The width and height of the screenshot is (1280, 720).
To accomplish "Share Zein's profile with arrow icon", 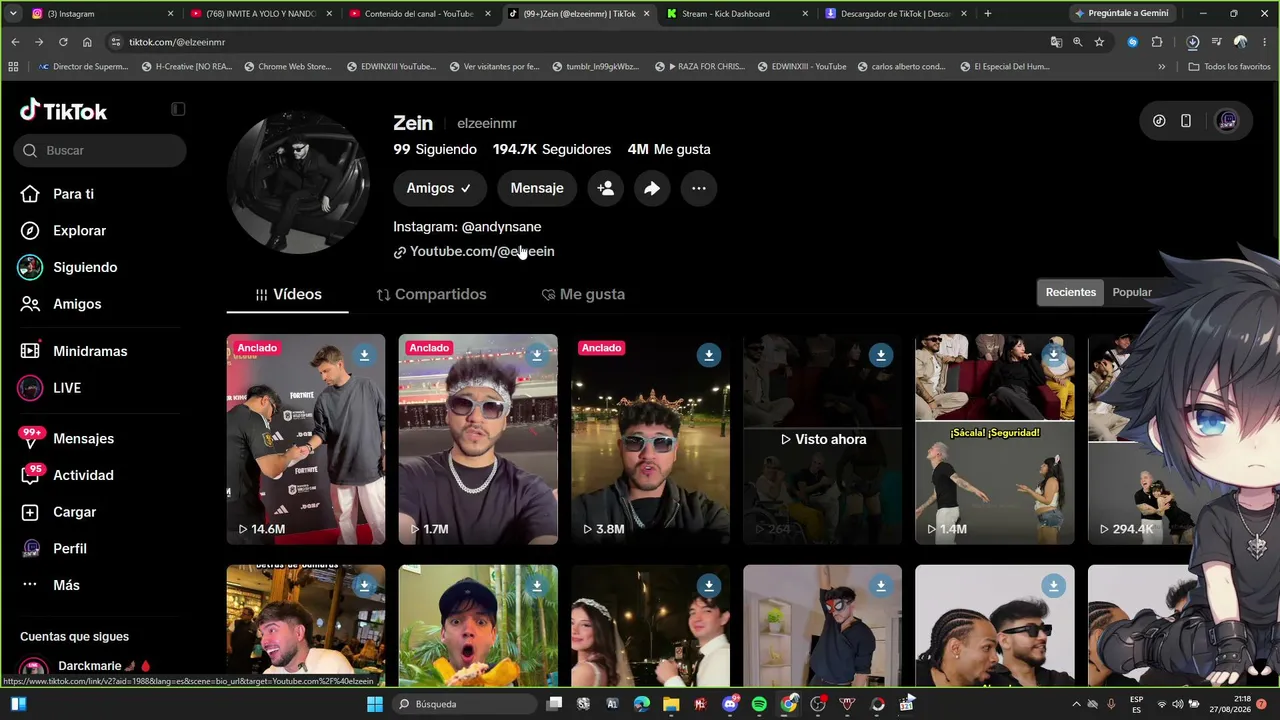I will pos(652,188).
